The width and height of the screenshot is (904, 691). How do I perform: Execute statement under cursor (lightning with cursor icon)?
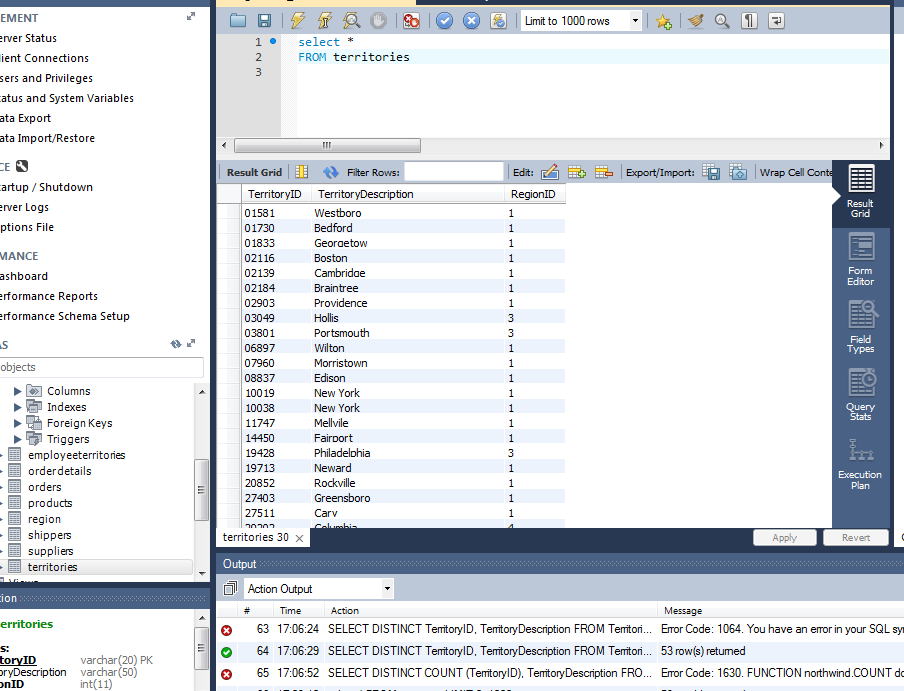(x=325, y=21)
